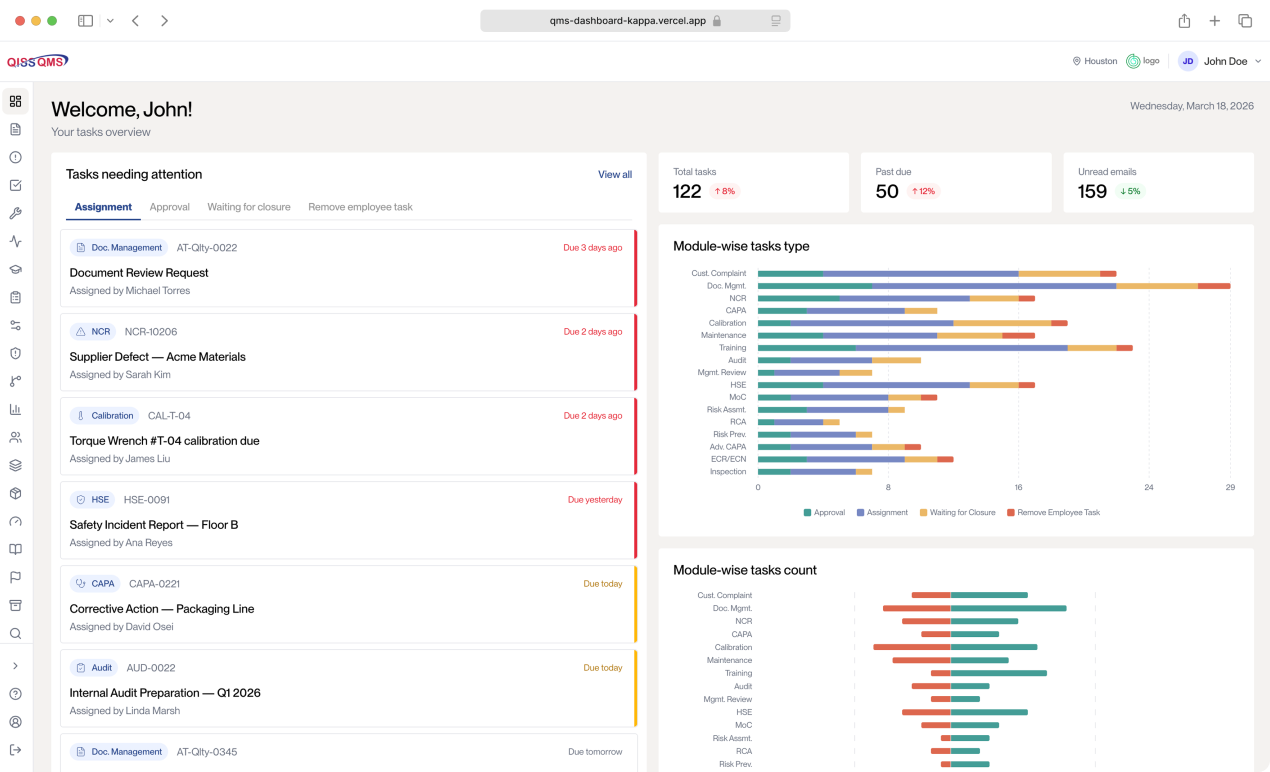Click the QISS QMS logo

(x=37, y=61)
